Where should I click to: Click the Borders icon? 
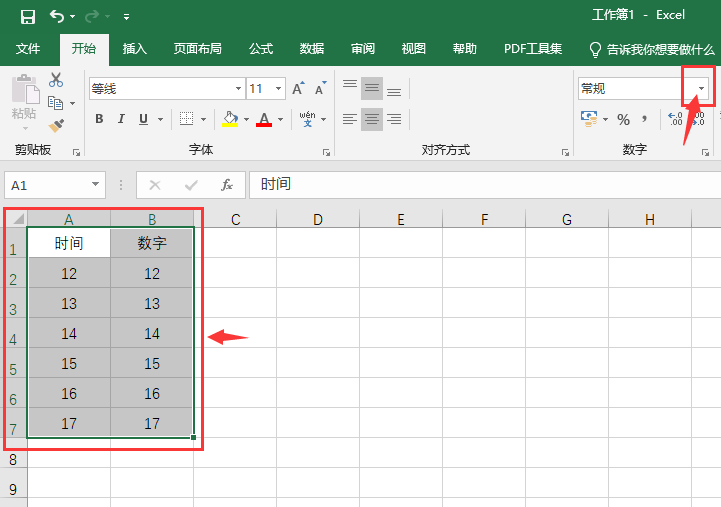pos(186,119)
